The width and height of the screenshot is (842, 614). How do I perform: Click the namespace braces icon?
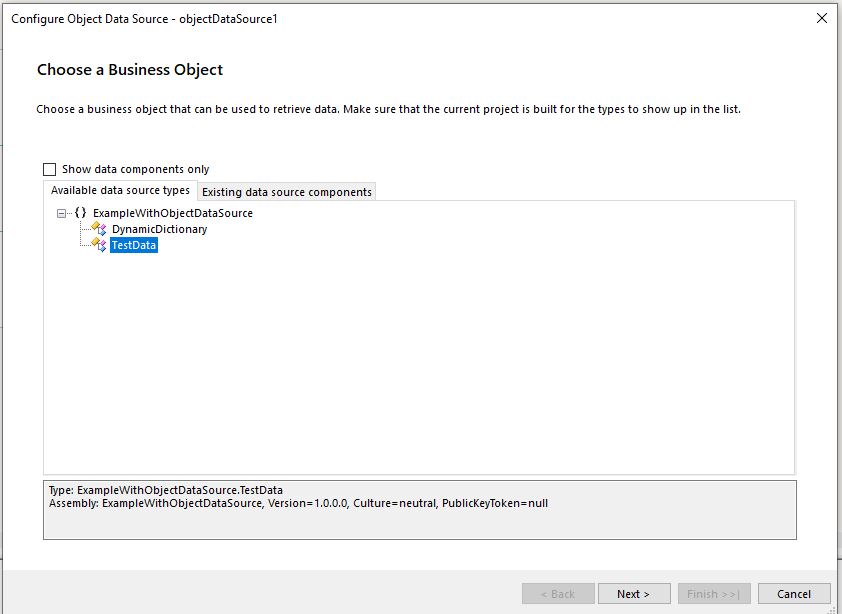[81, 213]
